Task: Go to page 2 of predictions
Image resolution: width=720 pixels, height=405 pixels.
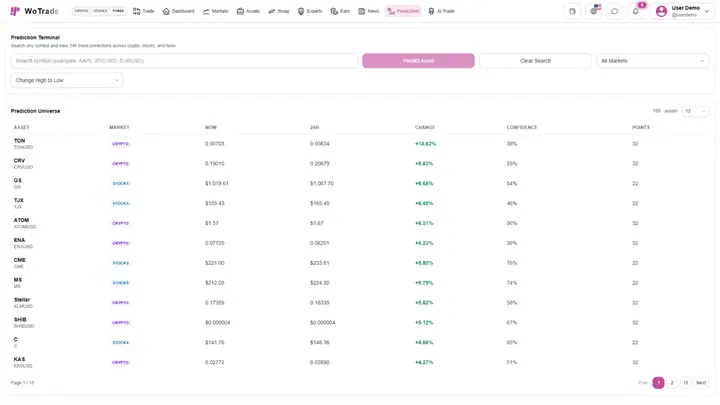Action: [672, 383]
